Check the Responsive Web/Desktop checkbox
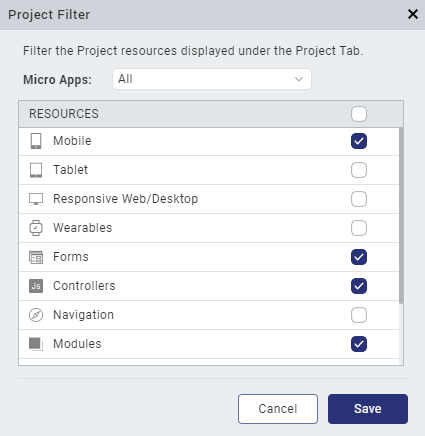This screenshot has width=425, height=436. click(359, 199)
